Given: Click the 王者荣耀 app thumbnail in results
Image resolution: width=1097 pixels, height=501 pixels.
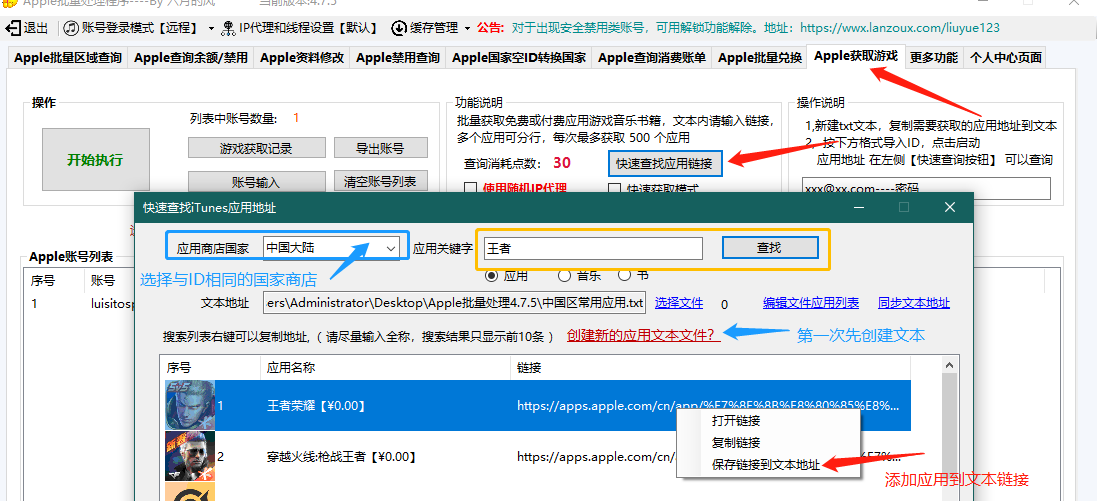Looking at the screenshot, I should pos(190,405).
